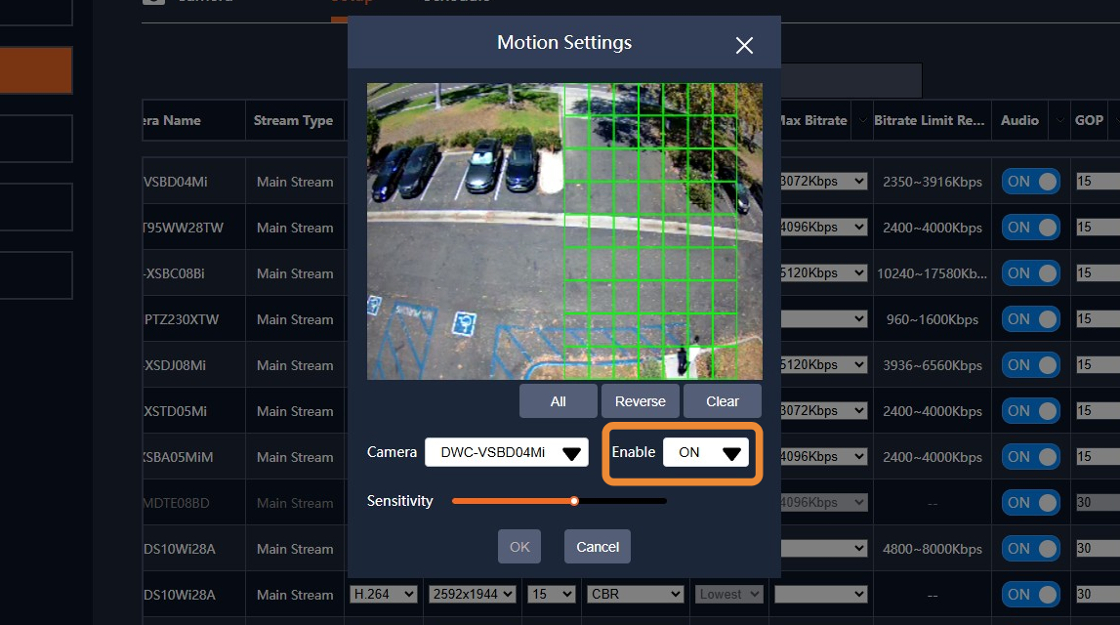The height and width of the screenshot is (625, 1120).
Task: Open the Enable dropdown set to ON
Action: pos(706,452)
